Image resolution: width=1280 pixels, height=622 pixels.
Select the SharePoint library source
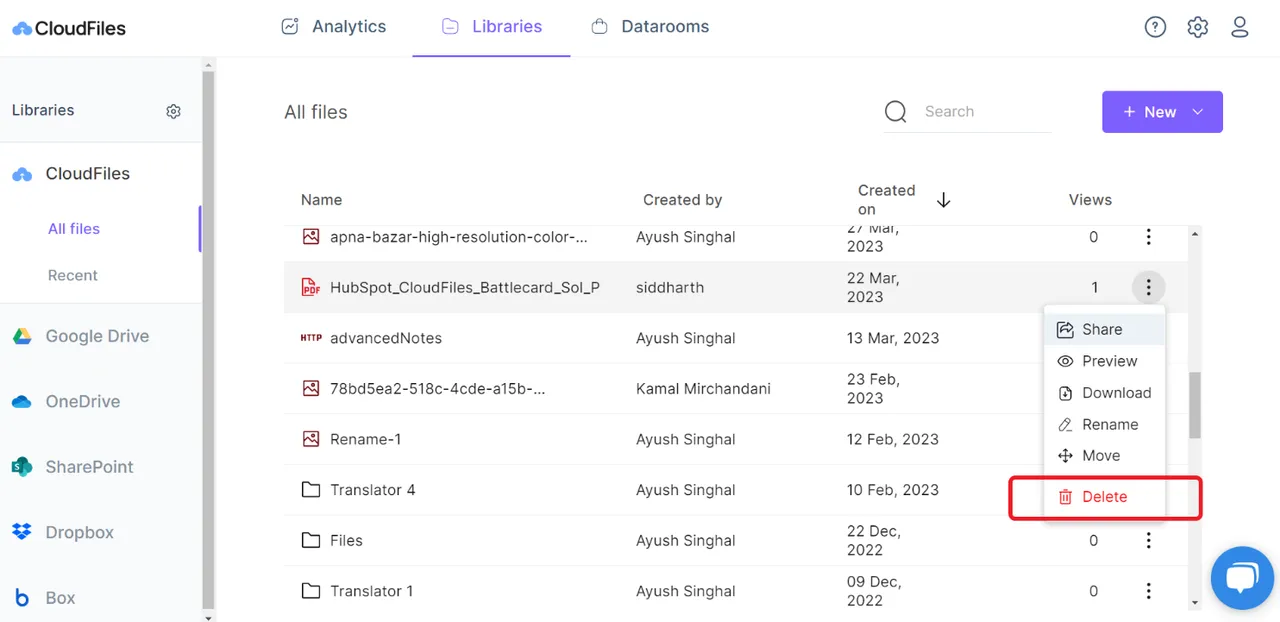pos(89,466)
